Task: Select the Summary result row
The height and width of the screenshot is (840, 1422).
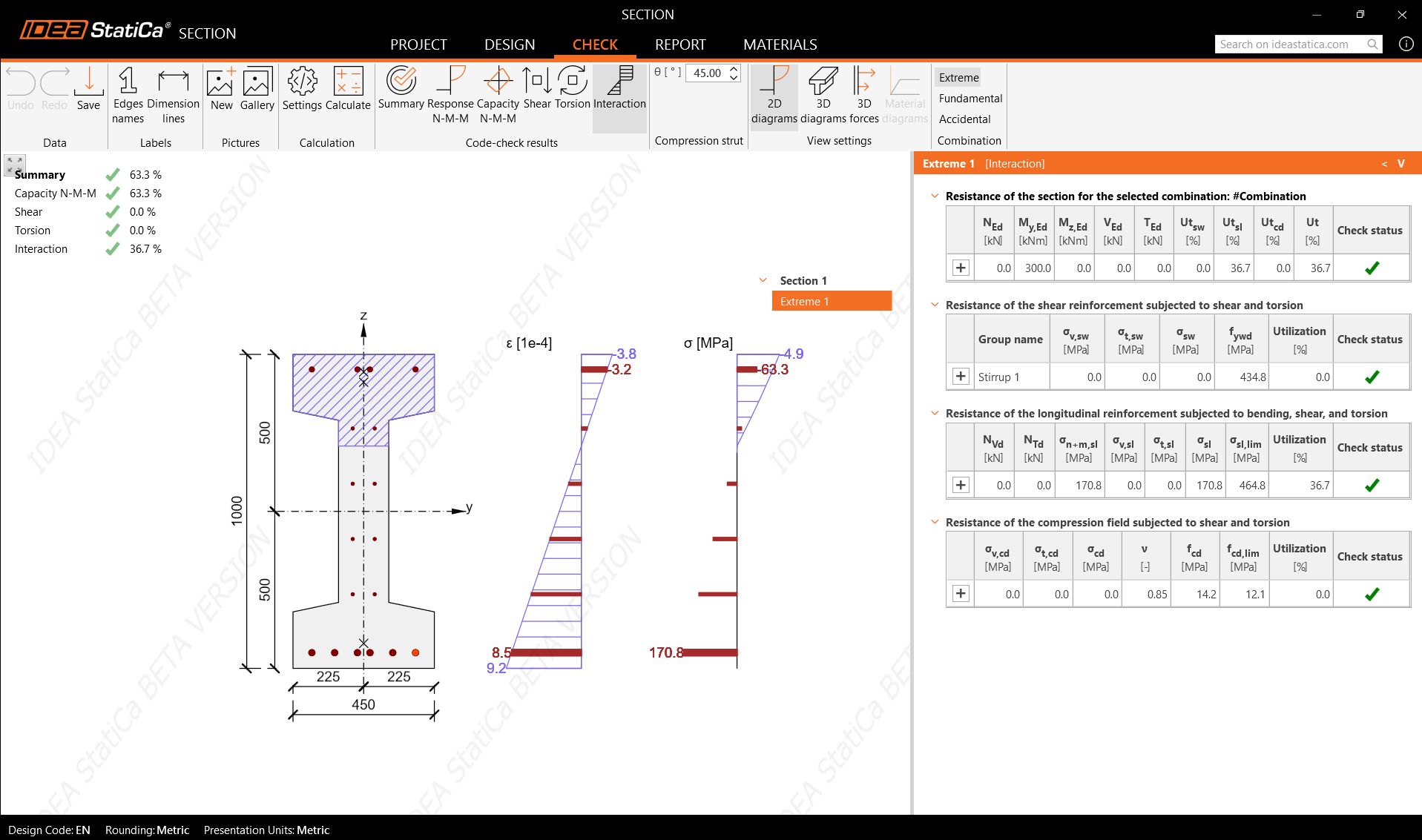Action: tap(88, 175)
